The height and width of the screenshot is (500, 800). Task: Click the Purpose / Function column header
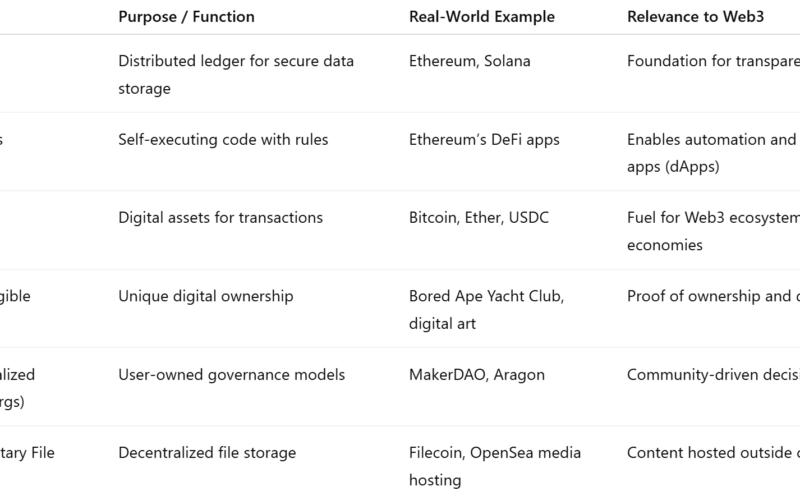coord(186,17)
